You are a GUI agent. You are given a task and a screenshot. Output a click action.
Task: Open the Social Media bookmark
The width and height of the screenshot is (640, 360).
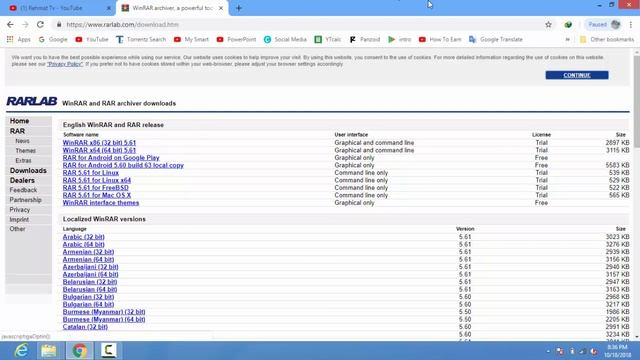[x=285, y=39]
